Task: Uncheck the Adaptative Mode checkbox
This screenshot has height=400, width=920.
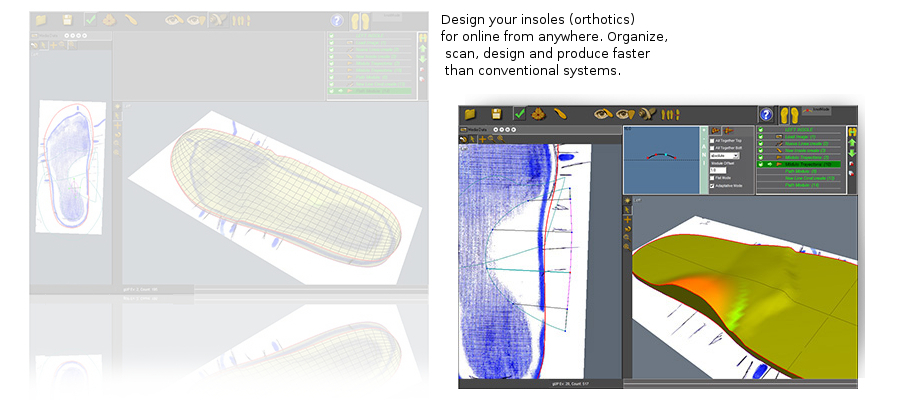Action: pyautogui.click(x=712, y=186)
